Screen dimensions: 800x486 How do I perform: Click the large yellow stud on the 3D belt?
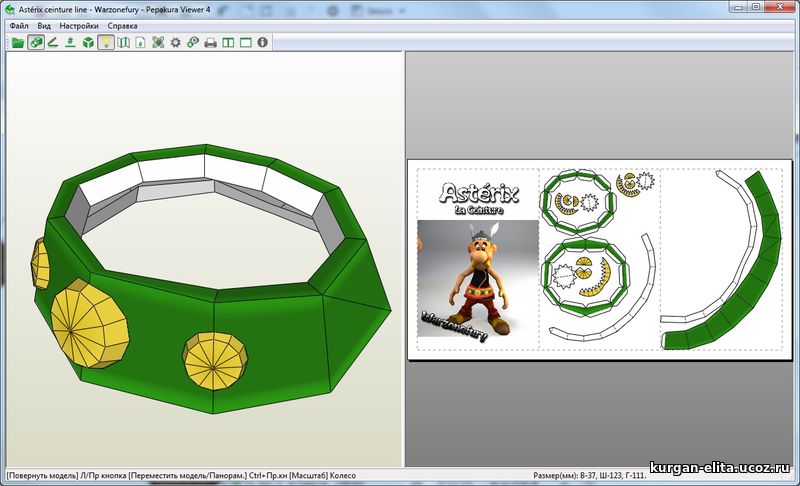[90, 323]
